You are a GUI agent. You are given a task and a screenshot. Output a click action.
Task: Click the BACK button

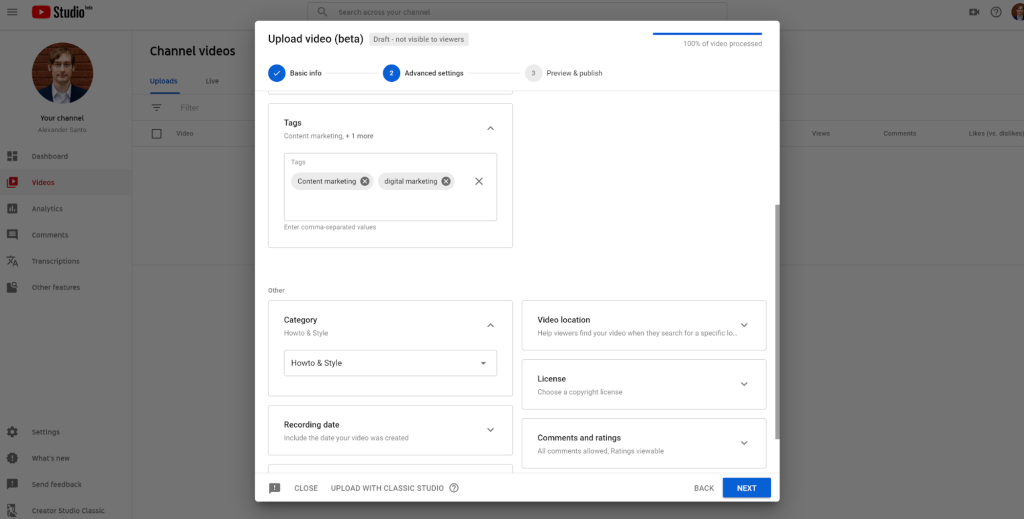tap(704, 488)
